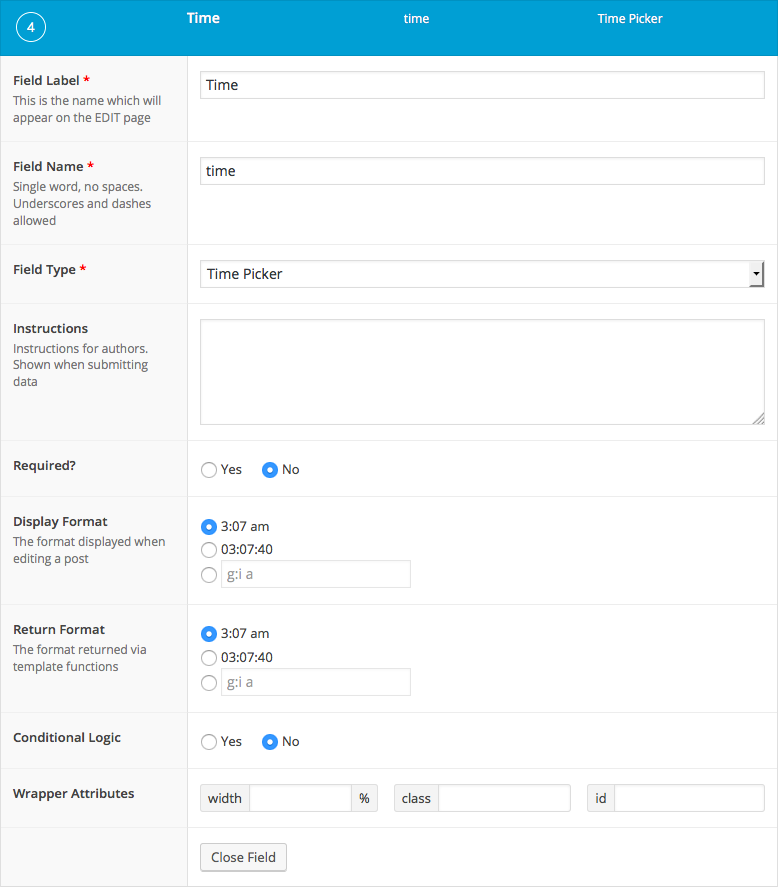Screen dimensions: 778x887
Task: Choose 3:07 am Return Format
Action: 209,633
